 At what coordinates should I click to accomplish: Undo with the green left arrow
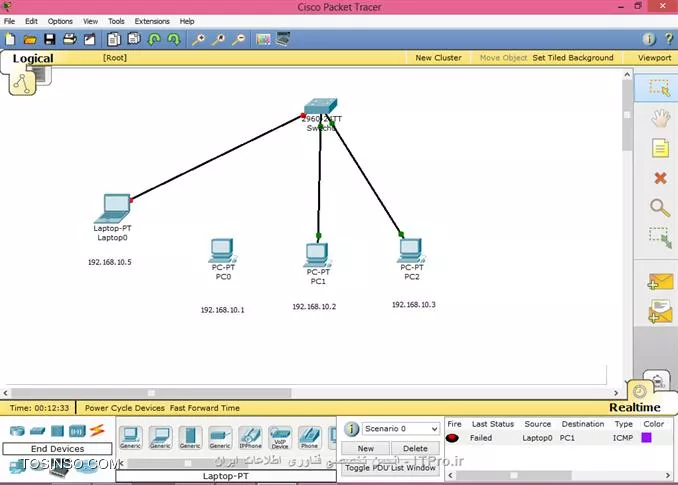(x=154, y=40)
